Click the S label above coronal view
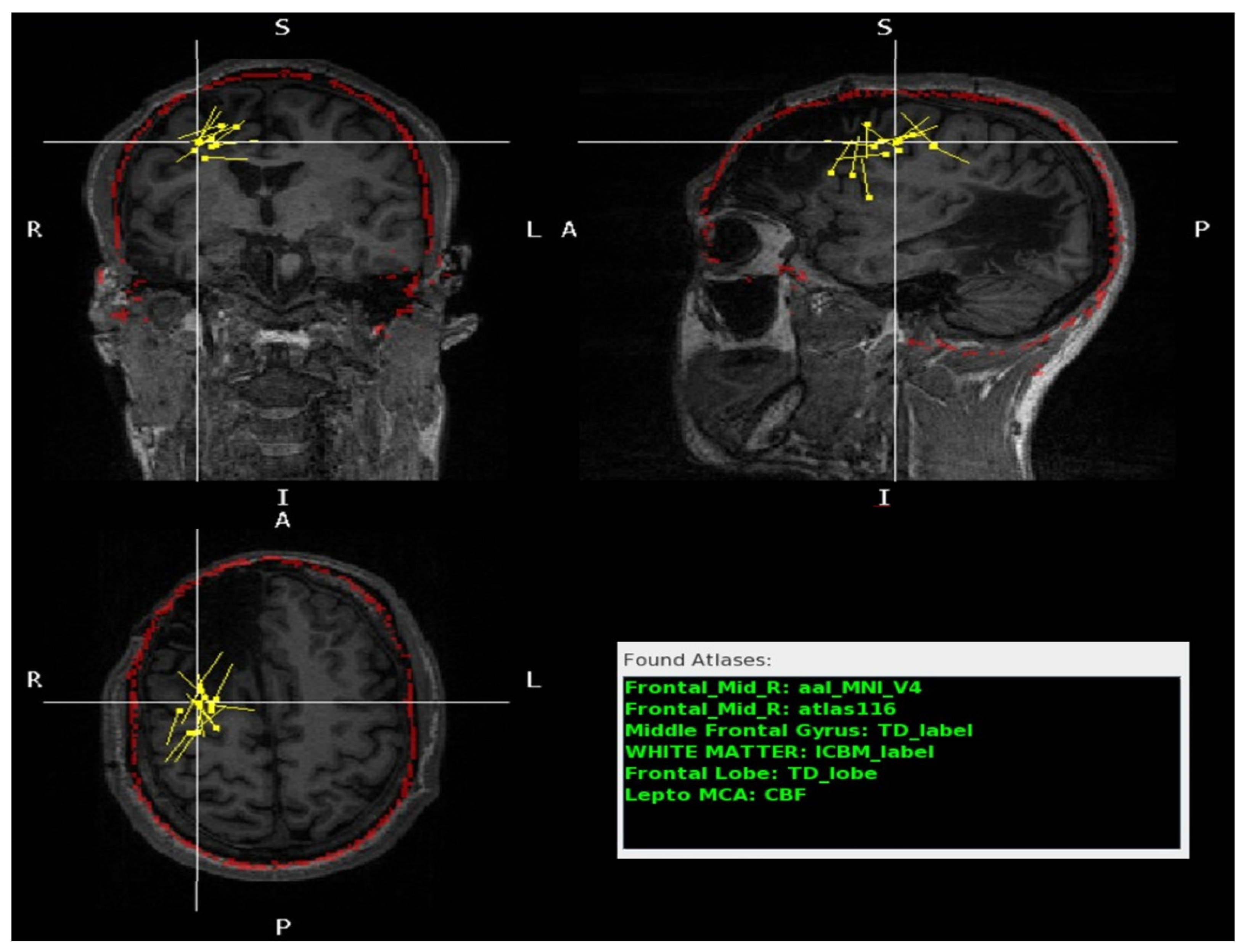Viewport: 1246px width, 952px height. tap(282, 28)
